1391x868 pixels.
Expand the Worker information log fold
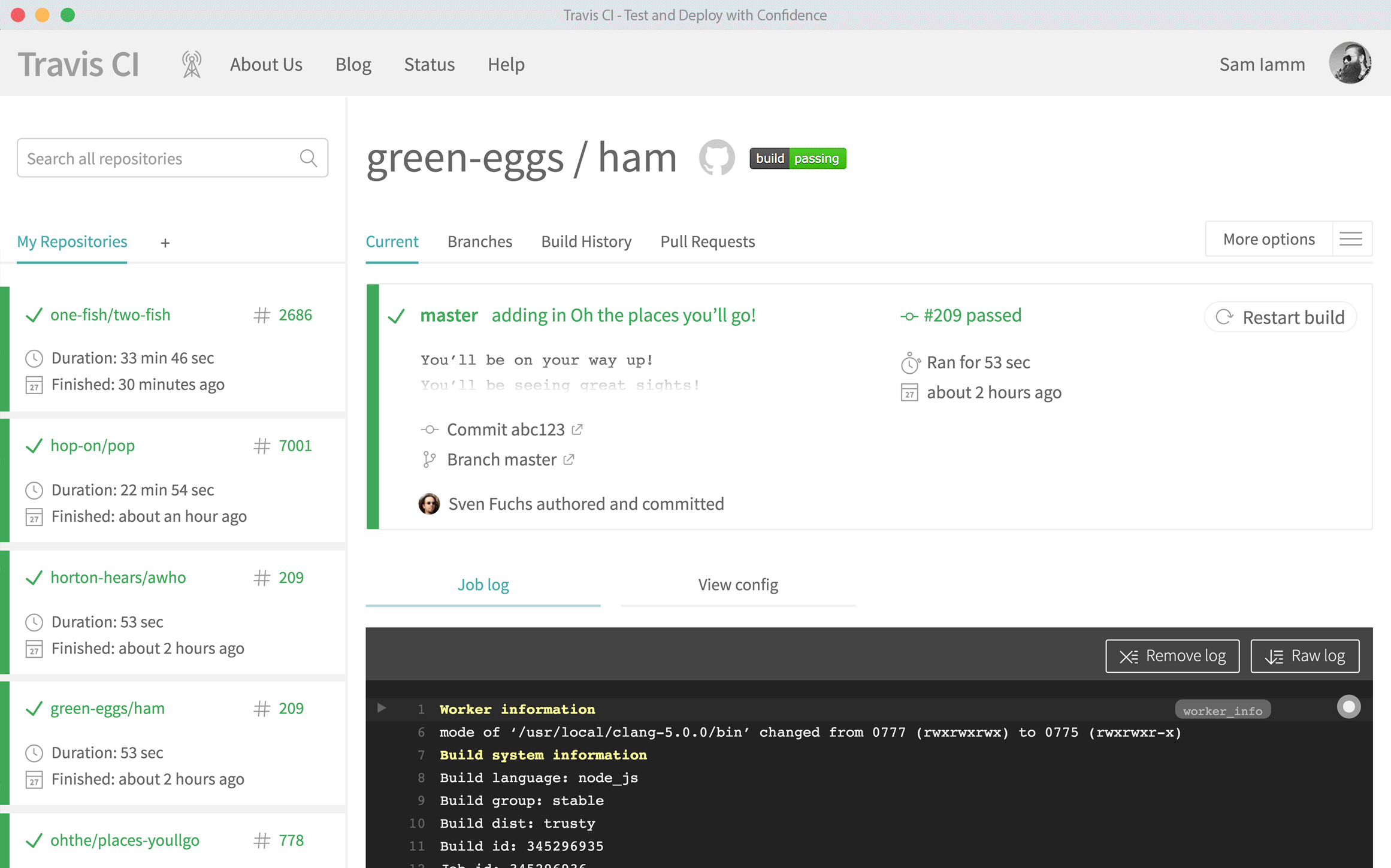tap(382, 708)
